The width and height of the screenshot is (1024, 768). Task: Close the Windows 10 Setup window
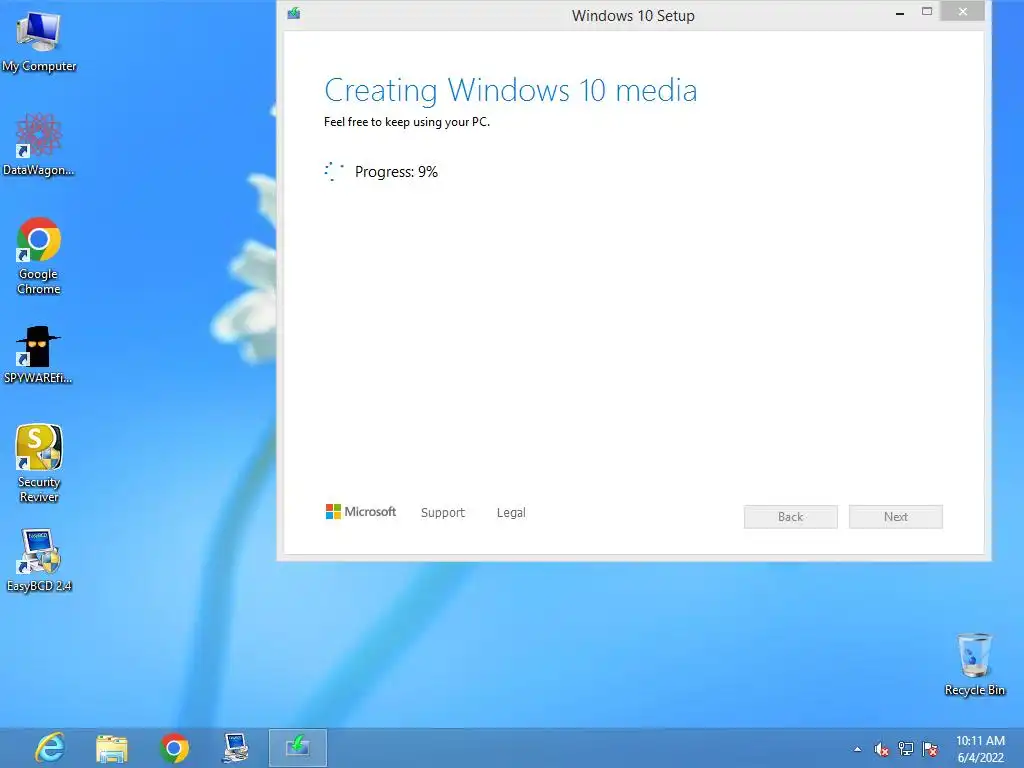pyautogui.click(x=963, y=12)
